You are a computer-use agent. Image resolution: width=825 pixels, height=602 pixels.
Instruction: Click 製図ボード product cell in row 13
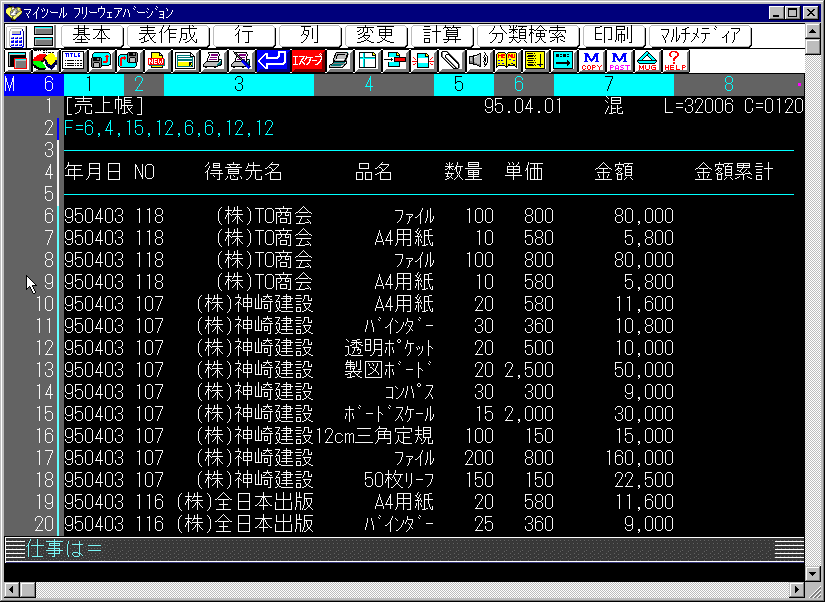tap(389, 370)
